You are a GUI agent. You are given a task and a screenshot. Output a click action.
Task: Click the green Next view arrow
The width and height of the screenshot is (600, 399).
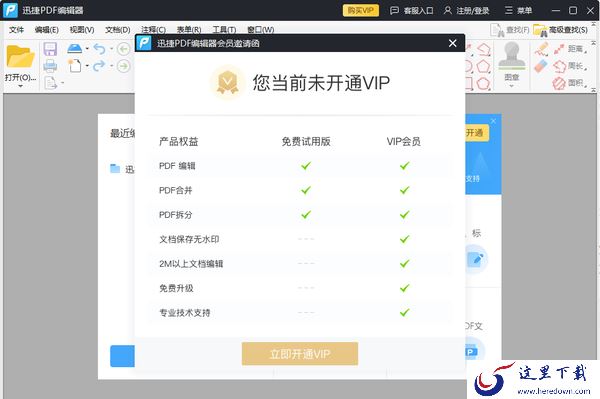123,66
